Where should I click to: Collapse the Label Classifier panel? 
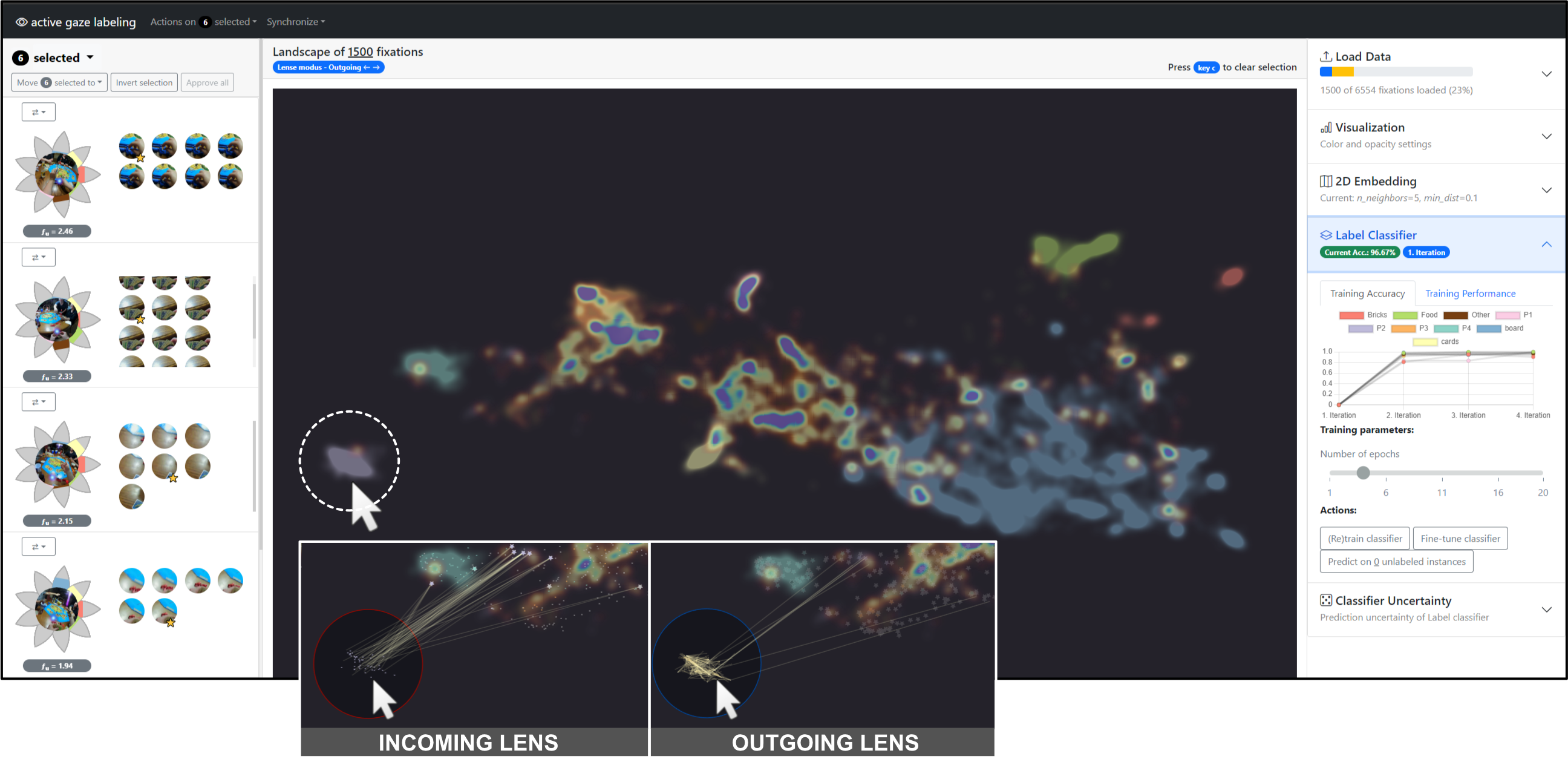(1546, 245)
